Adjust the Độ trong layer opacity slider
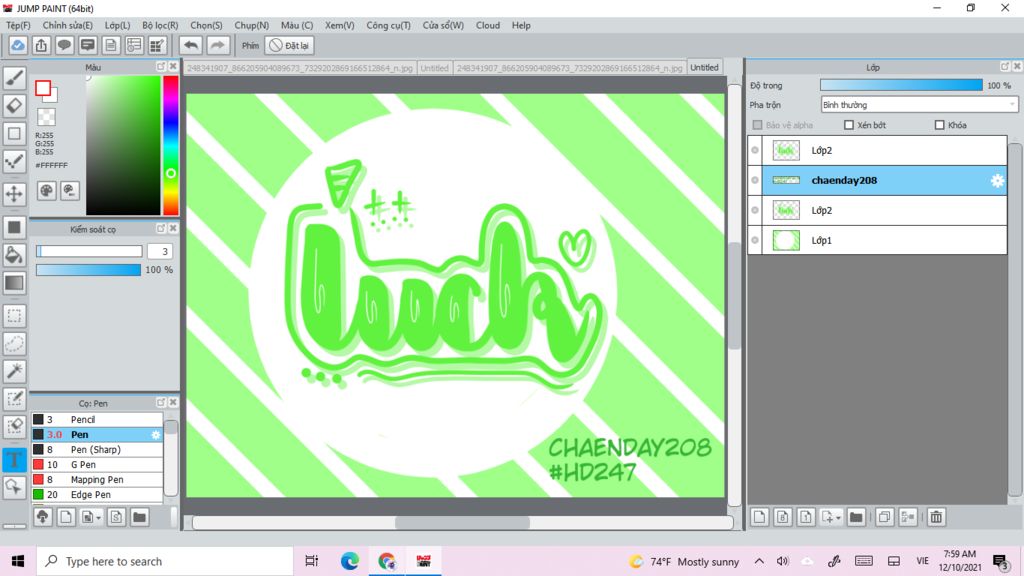 (901, 85)
